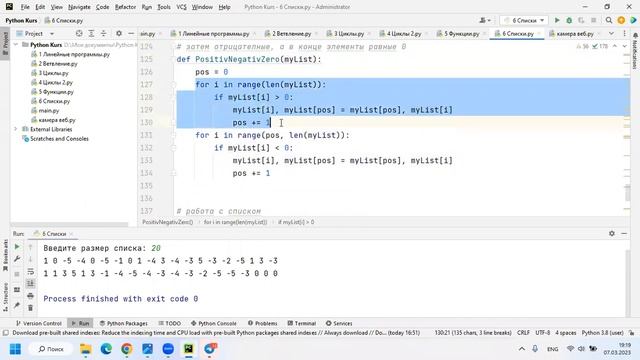Image resolution: width=640 pixels, height=360 pixels.
Task: Open the Services tool window
Action: point(339,323)
